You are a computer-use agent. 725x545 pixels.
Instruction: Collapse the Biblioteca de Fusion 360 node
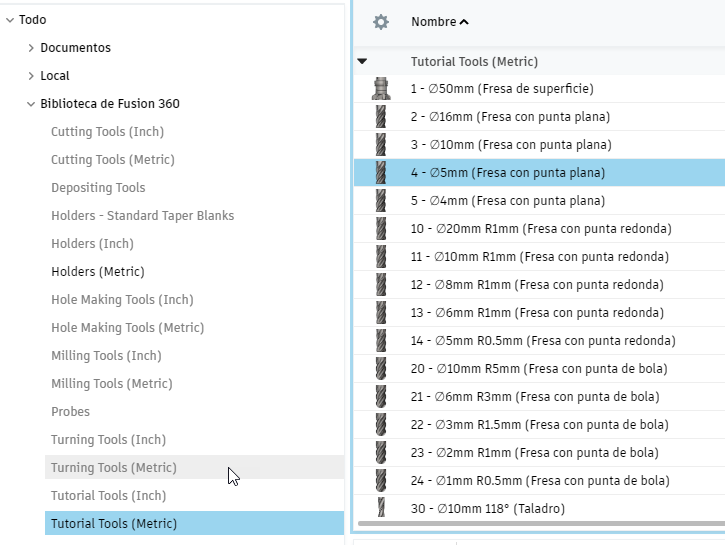coord(31,104)
